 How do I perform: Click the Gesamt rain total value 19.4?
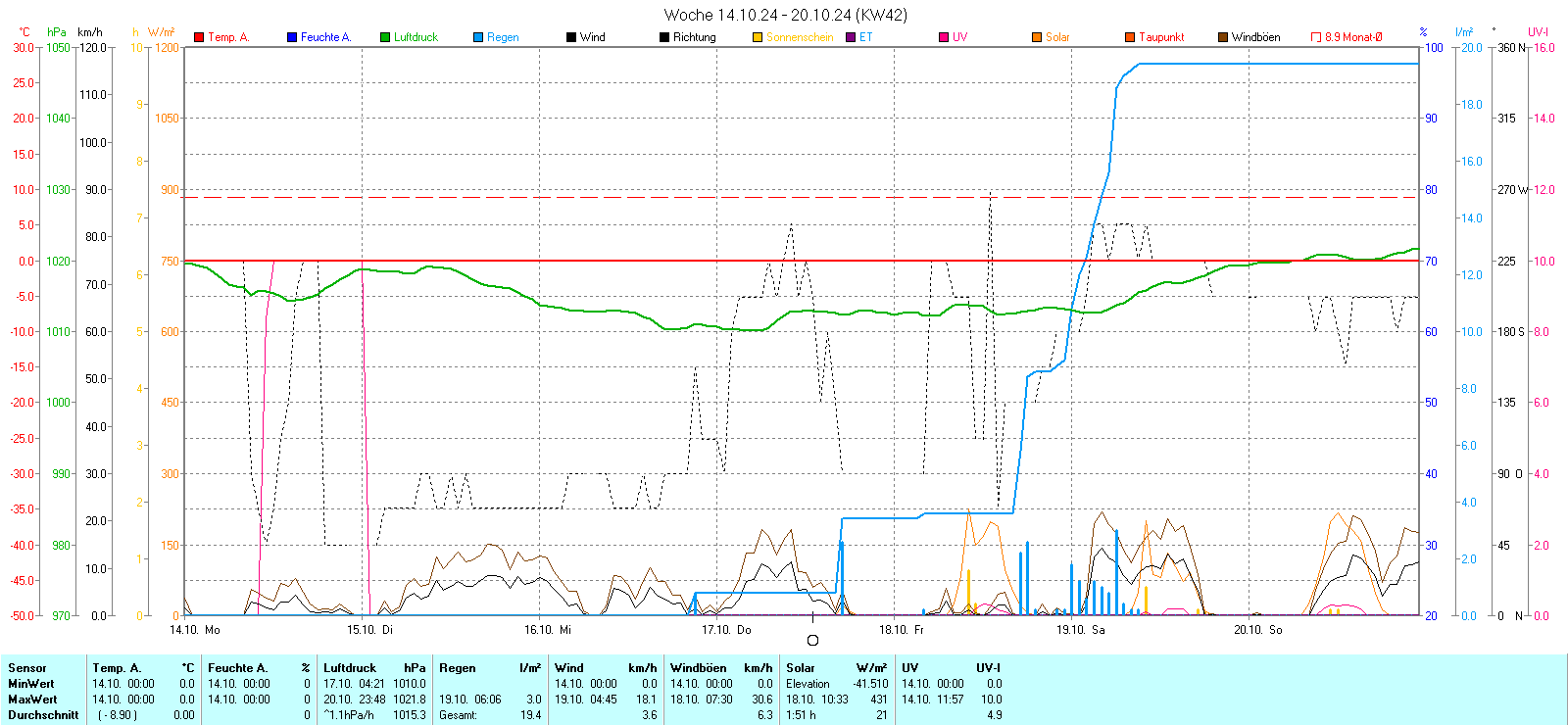point(530,715)
